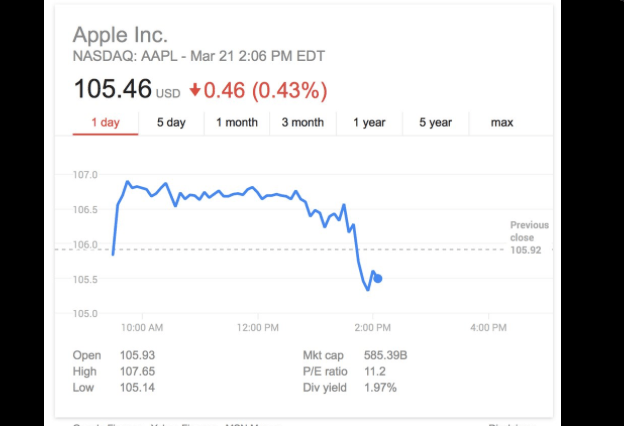Click the 105.46 USD price

click(126, 90)
